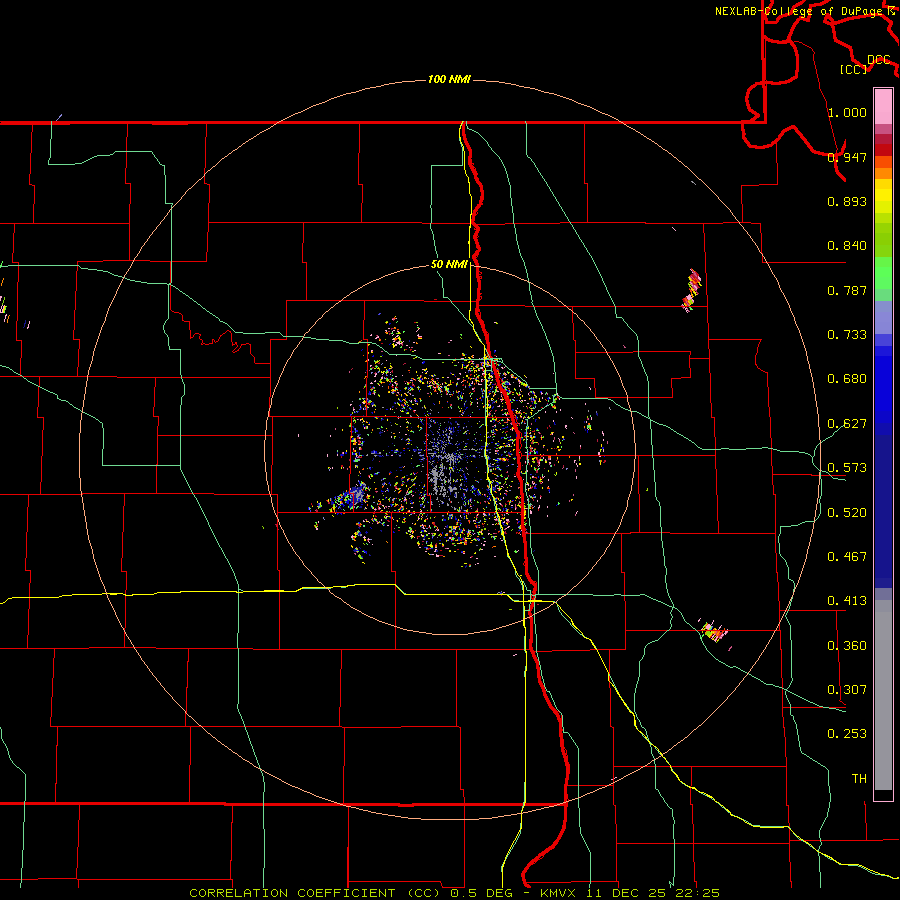Click the 0.253 legend value

(x=847, y=734)
